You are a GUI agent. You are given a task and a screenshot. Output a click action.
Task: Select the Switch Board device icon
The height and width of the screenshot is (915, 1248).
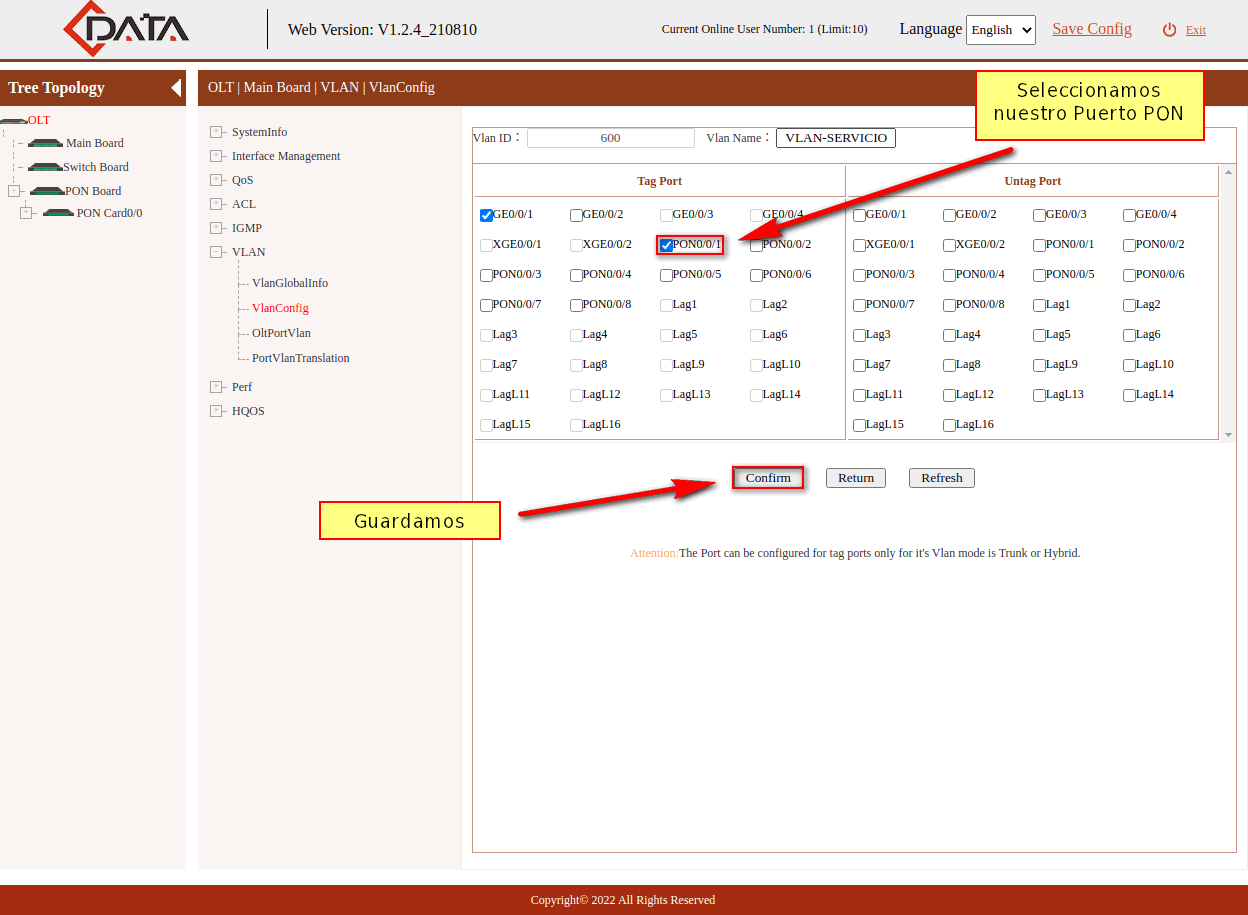pyautogui.click(x=45, y=167)
